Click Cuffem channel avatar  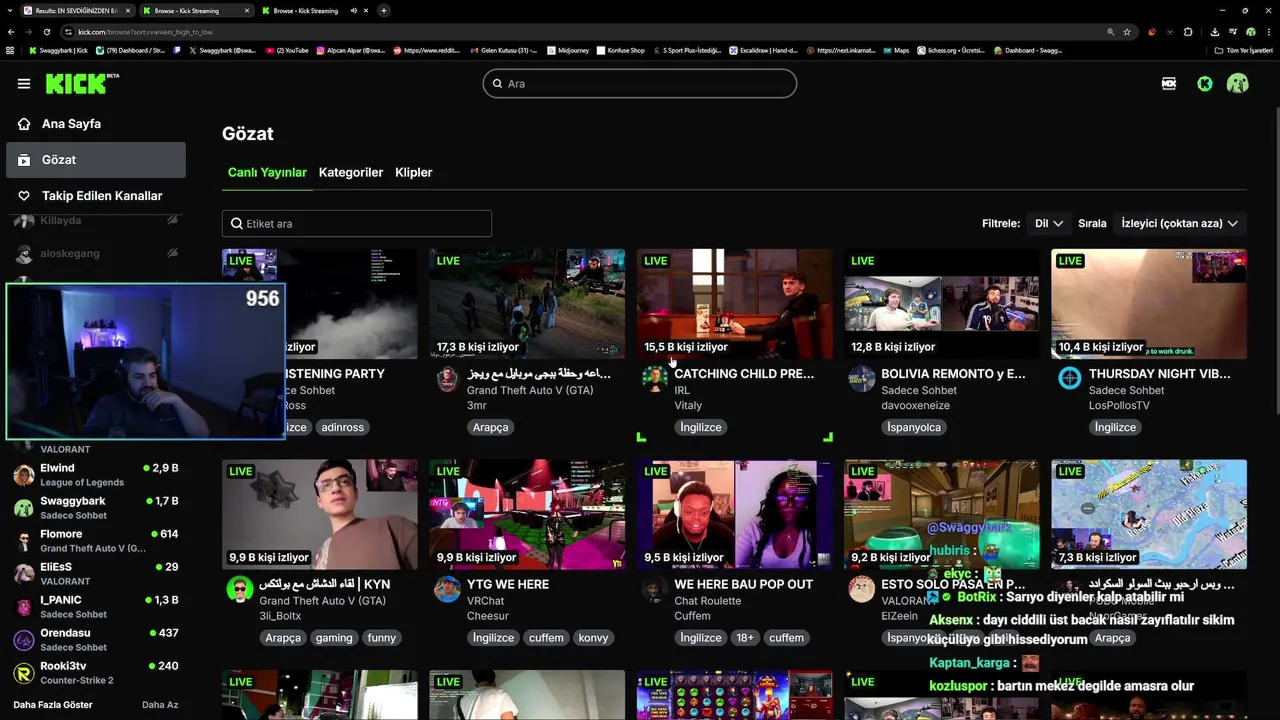tap(654, 589)
